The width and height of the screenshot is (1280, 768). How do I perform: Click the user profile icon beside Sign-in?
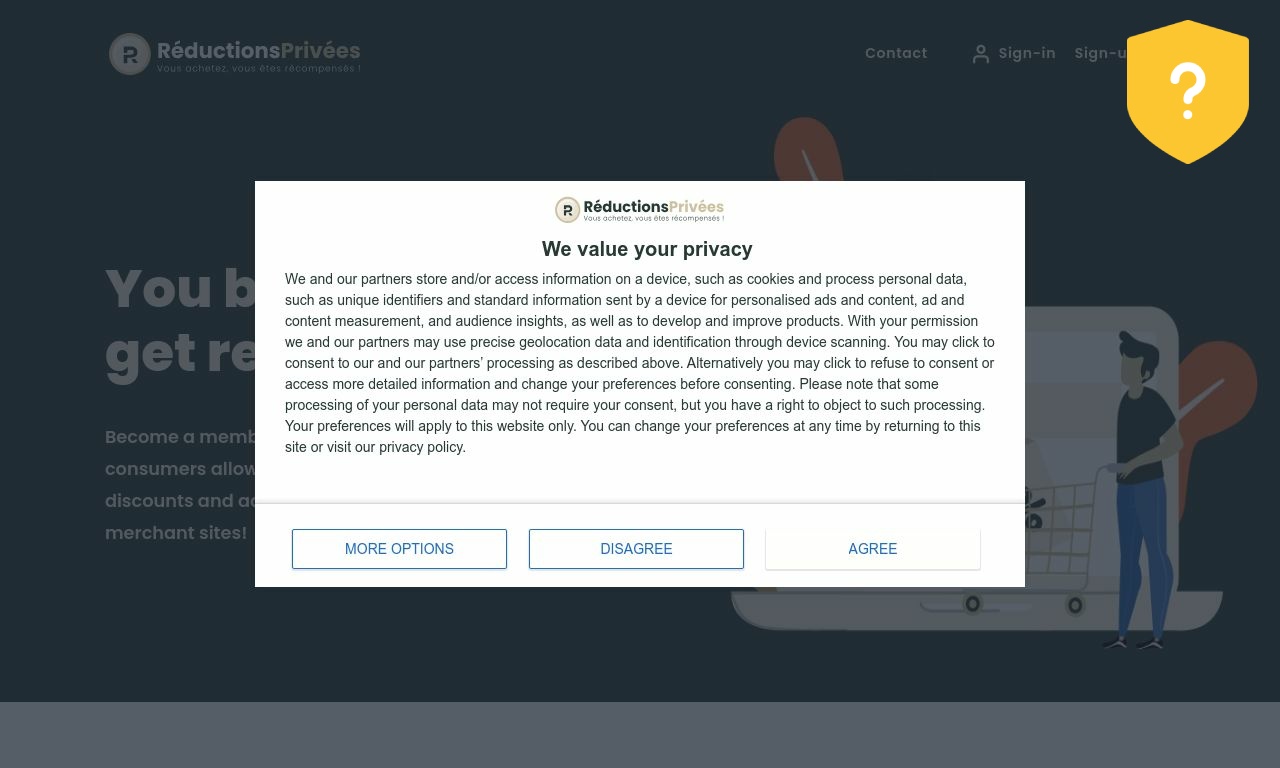click(x=980, y=54)
